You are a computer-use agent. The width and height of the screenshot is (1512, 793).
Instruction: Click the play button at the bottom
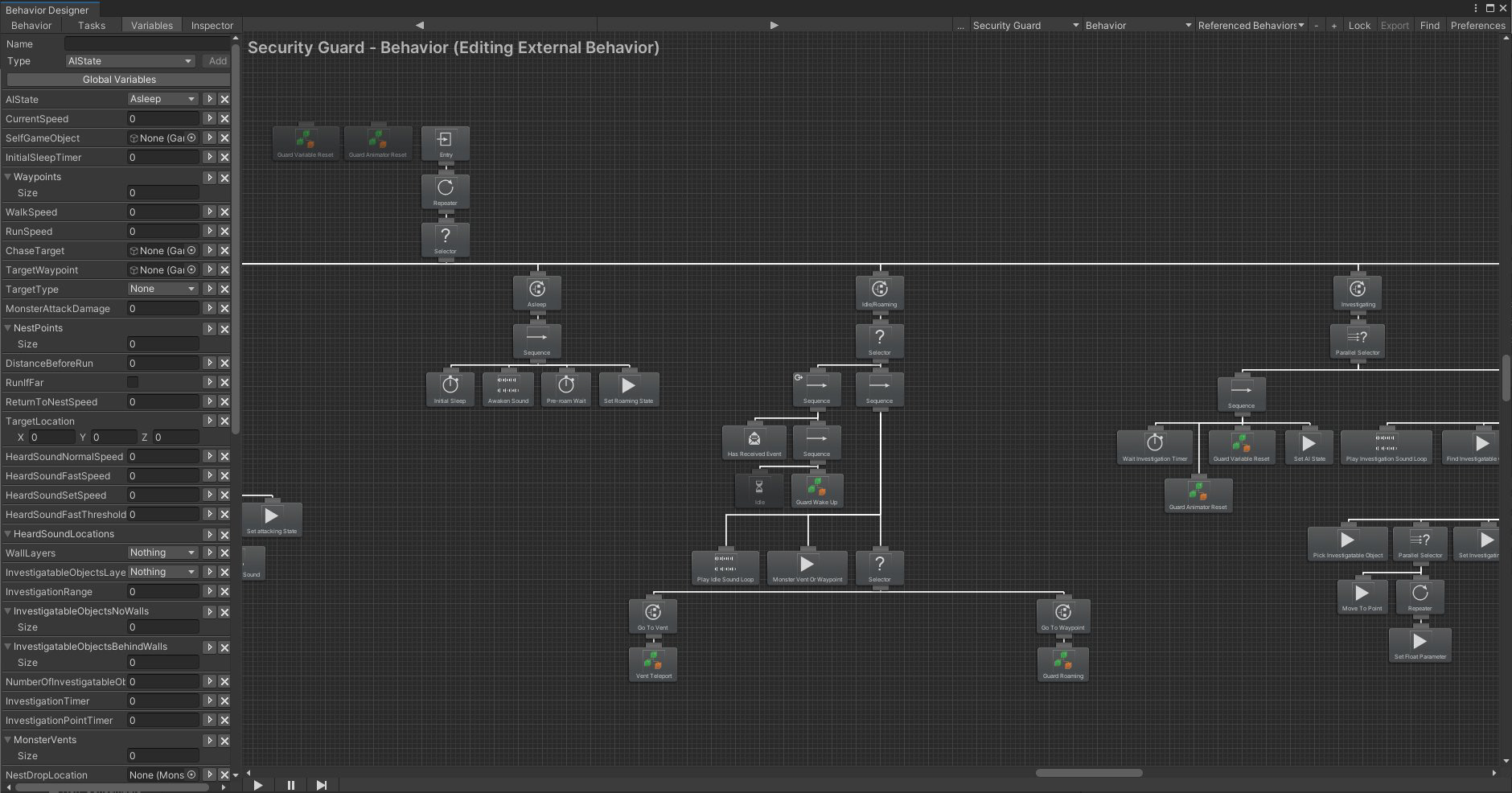coord(258,785)
